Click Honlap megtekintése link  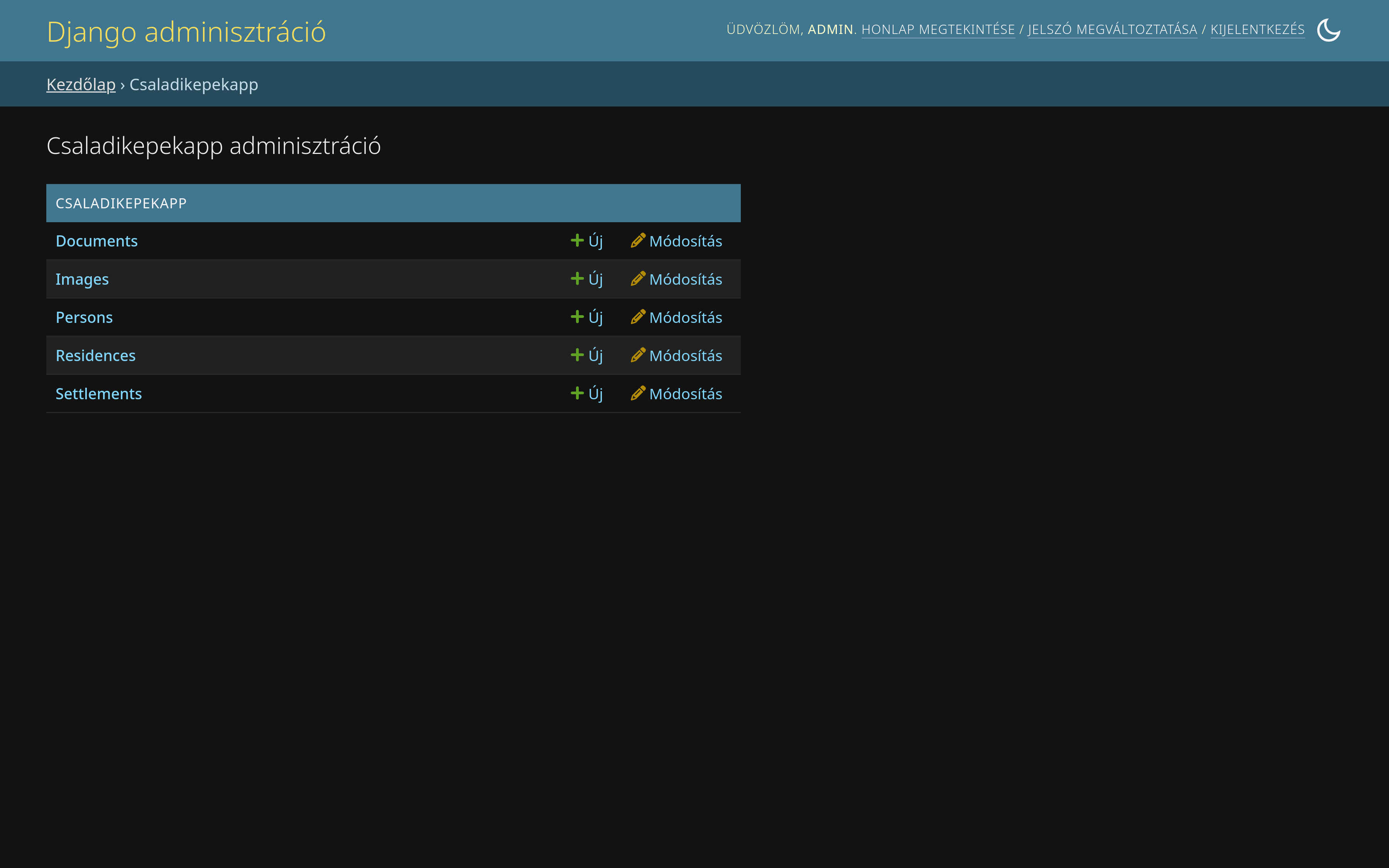click(x=938, y=29)
